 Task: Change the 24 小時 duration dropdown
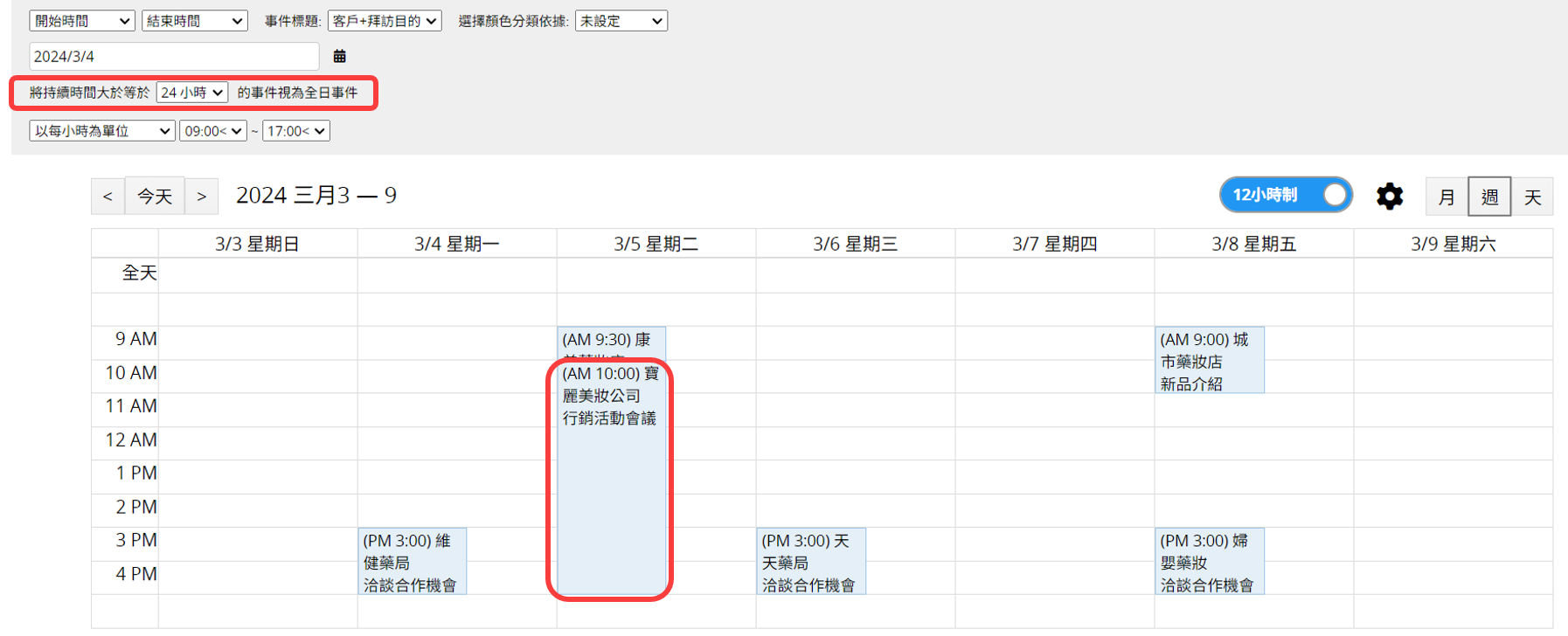(191, 93)
